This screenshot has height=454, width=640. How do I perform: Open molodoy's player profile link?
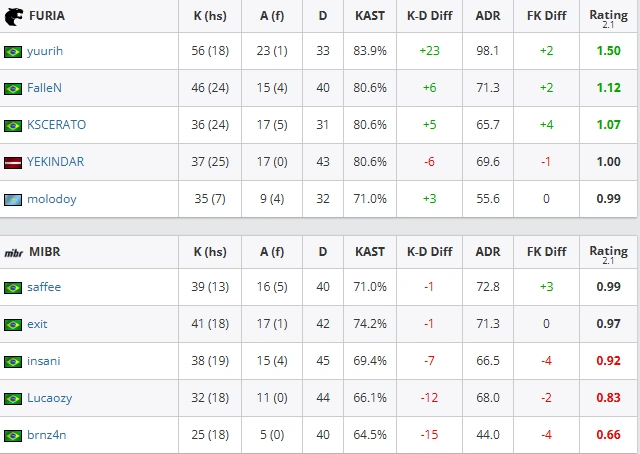51,199
